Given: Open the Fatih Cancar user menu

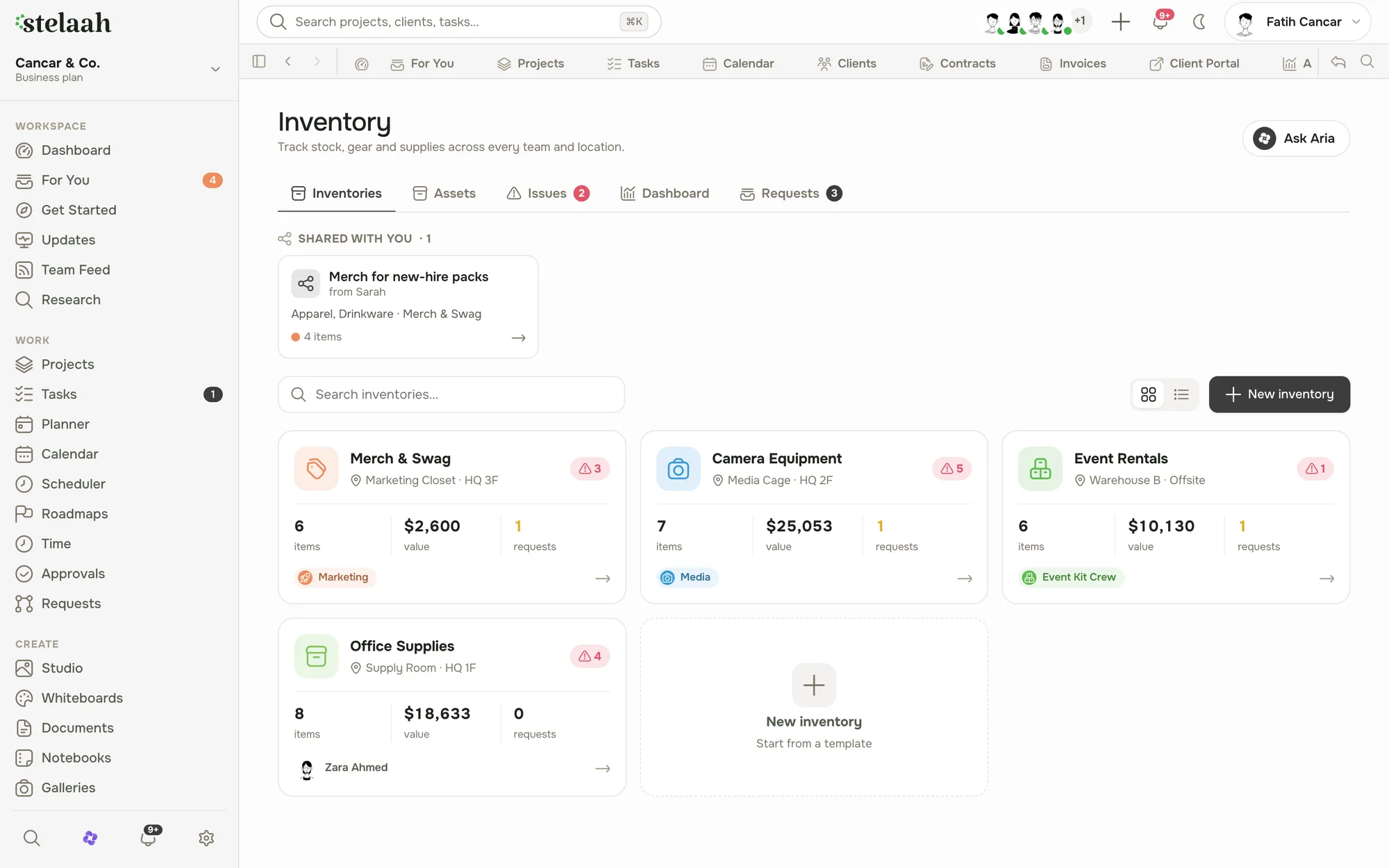Looking at the screenshot, I should point(1297,22).
